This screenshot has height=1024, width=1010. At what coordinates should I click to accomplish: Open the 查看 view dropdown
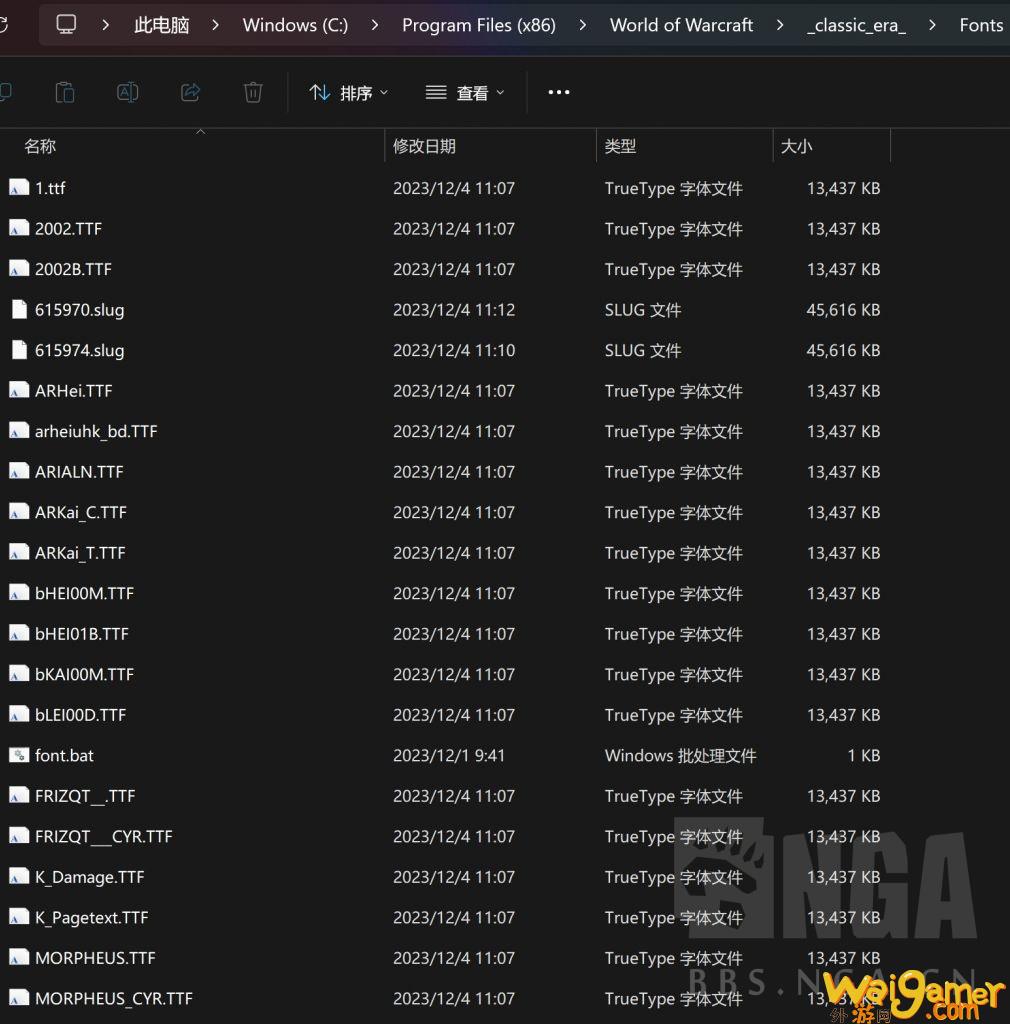pos(465,93)
